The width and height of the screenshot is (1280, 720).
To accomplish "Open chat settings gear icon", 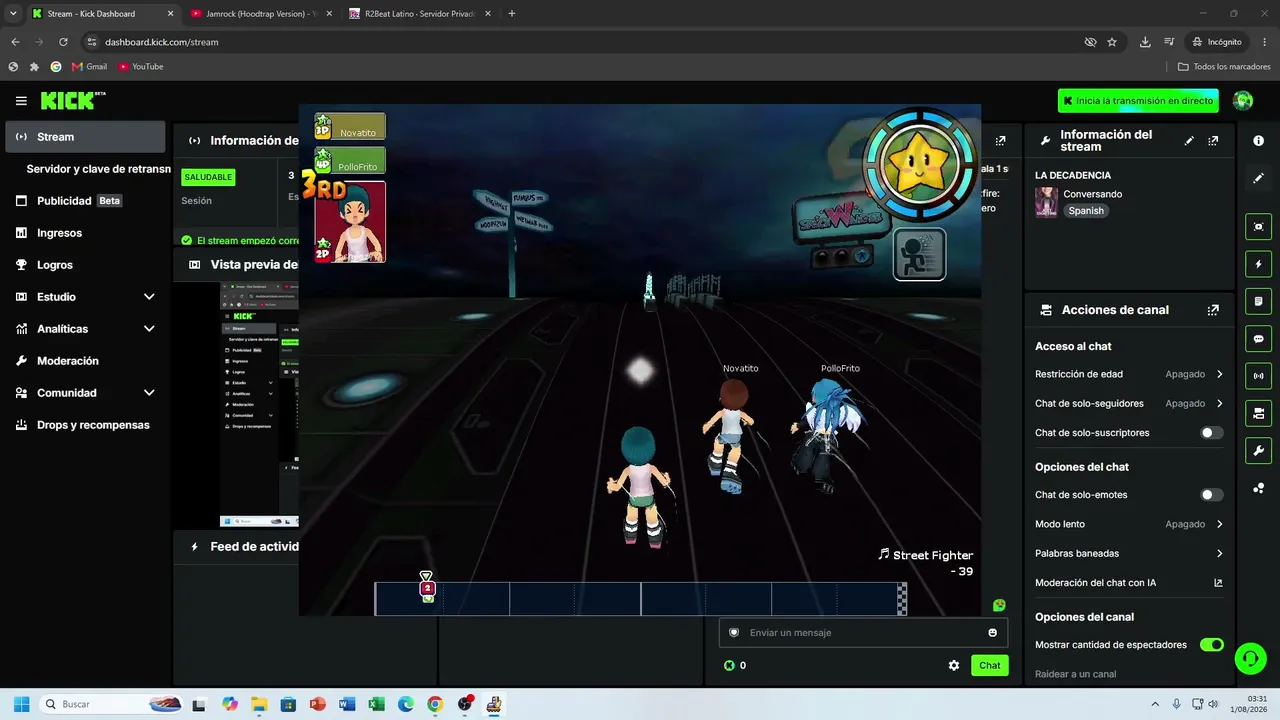I will [x=954, y=665].
